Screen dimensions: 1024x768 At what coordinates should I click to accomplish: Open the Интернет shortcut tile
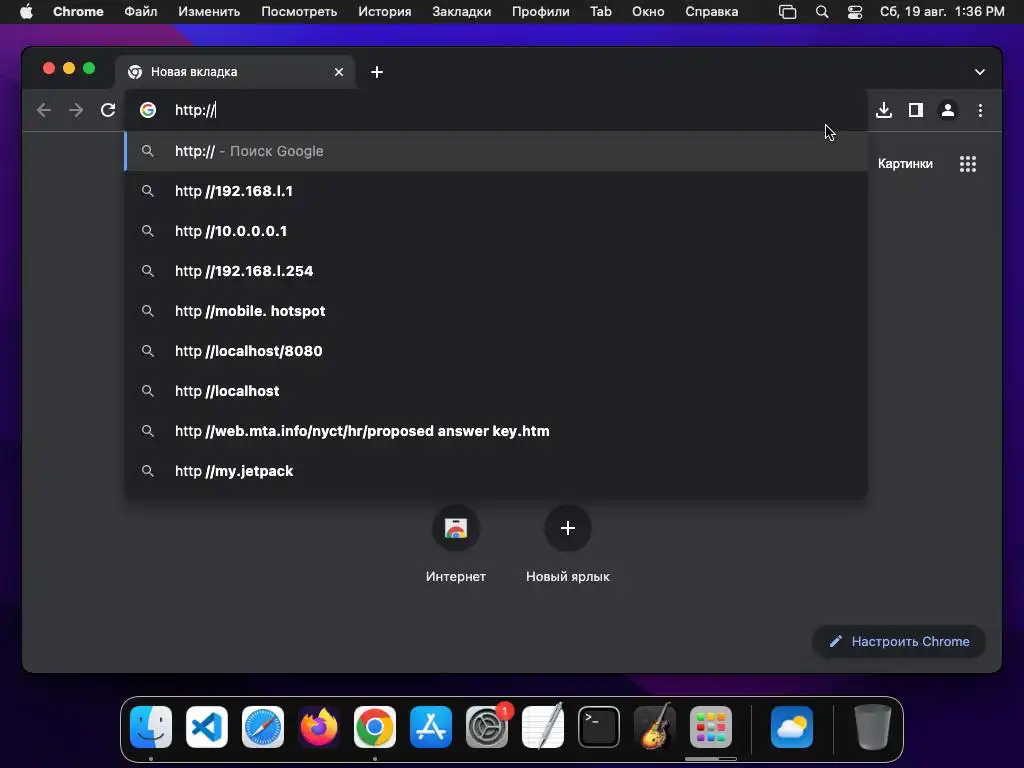point(456,543)
